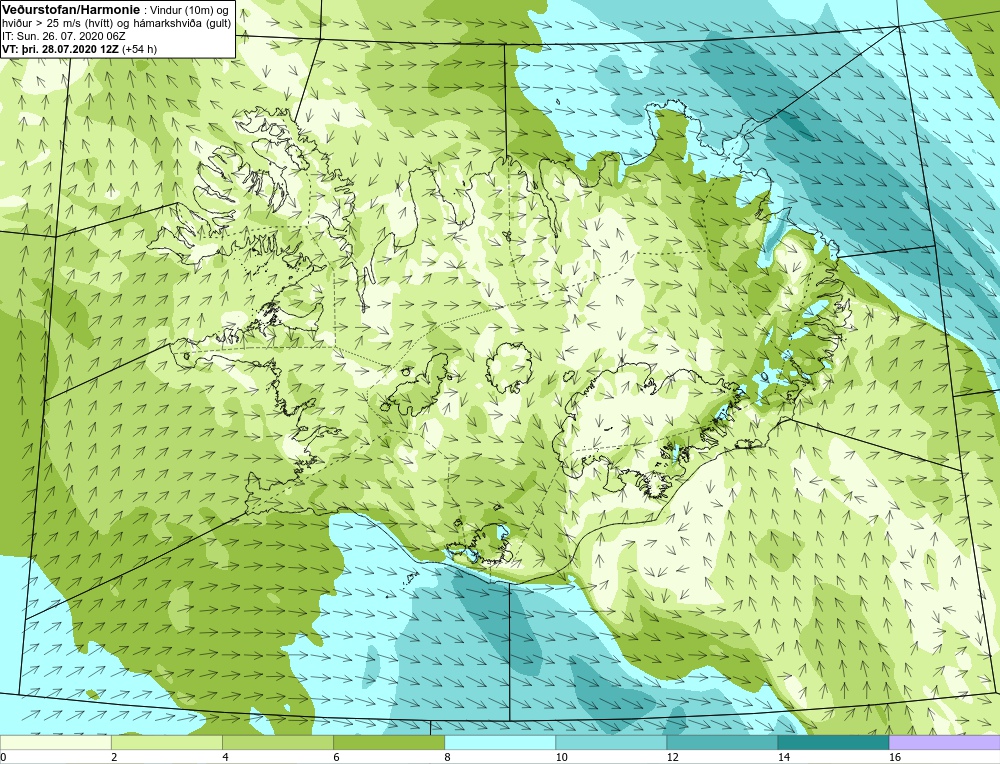1000x764 pixels.
Task: Click the legend scale value '16'
Action: [894, 757]
